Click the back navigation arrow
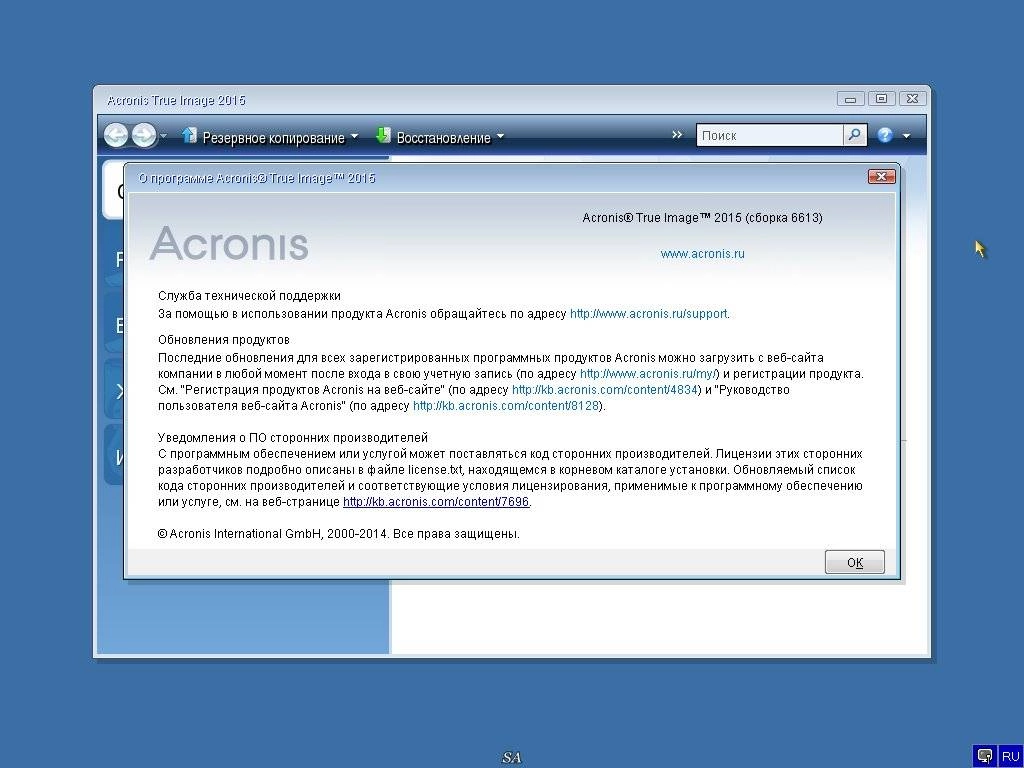1024x768 pixels. pos(116,136)
